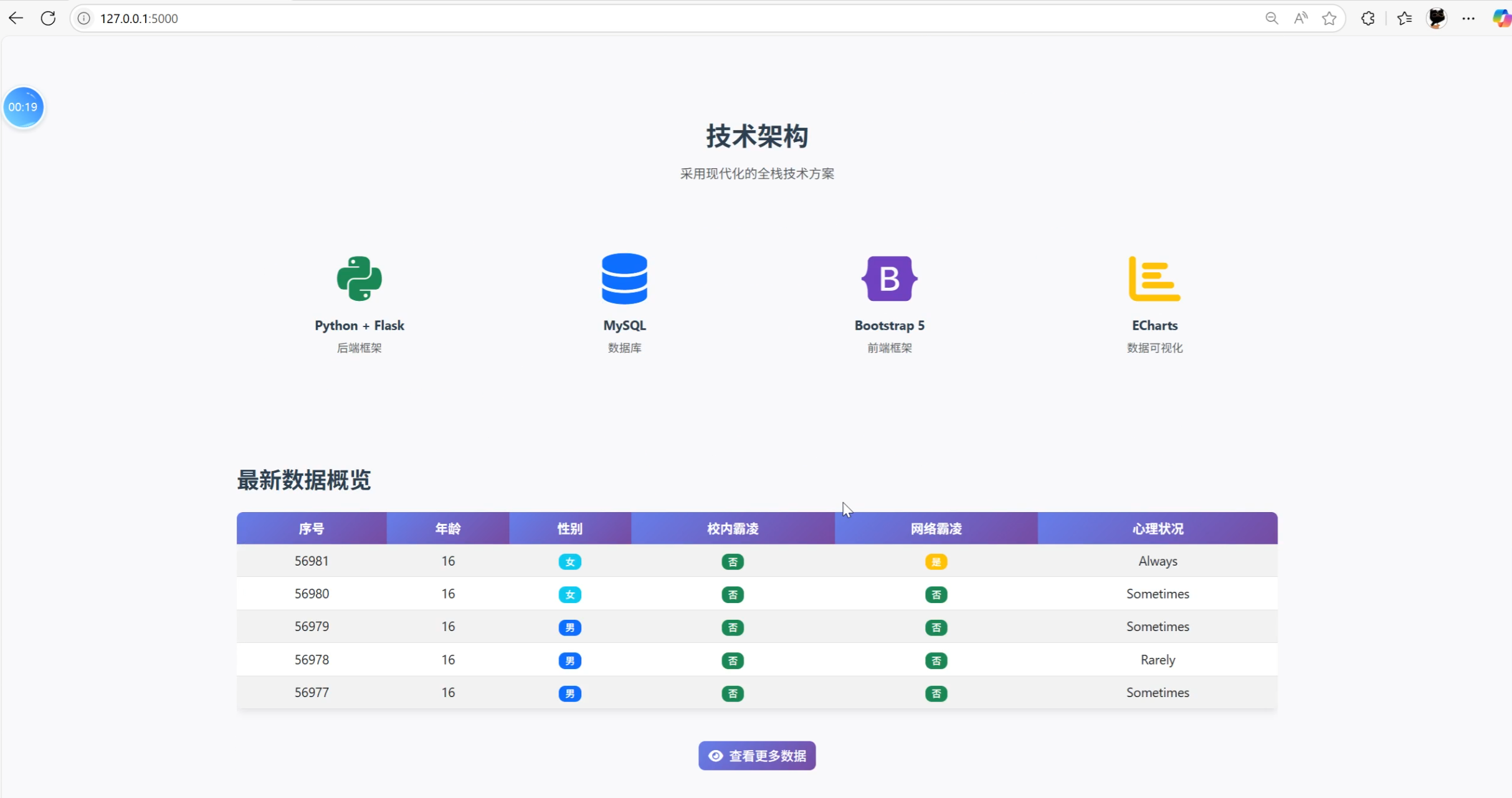Click the yellow 是 badge in row 56981
Viewport: 1512px width, 798px height.
tap(936, 562)
